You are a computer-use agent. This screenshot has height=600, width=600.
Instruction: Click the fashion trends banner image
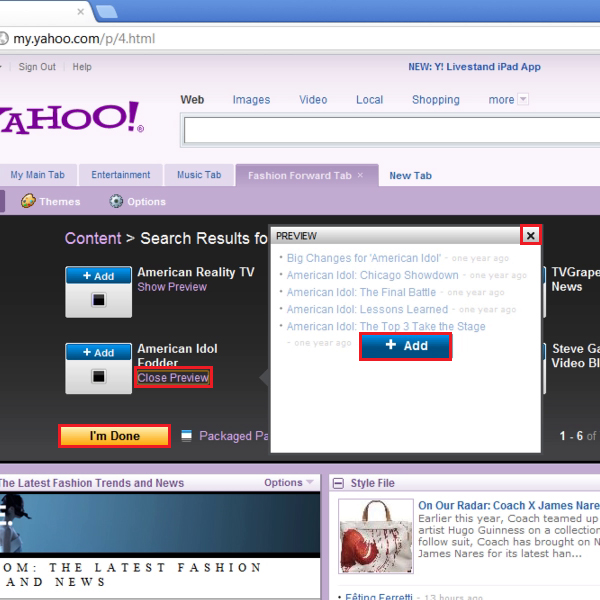click(160, 523)
